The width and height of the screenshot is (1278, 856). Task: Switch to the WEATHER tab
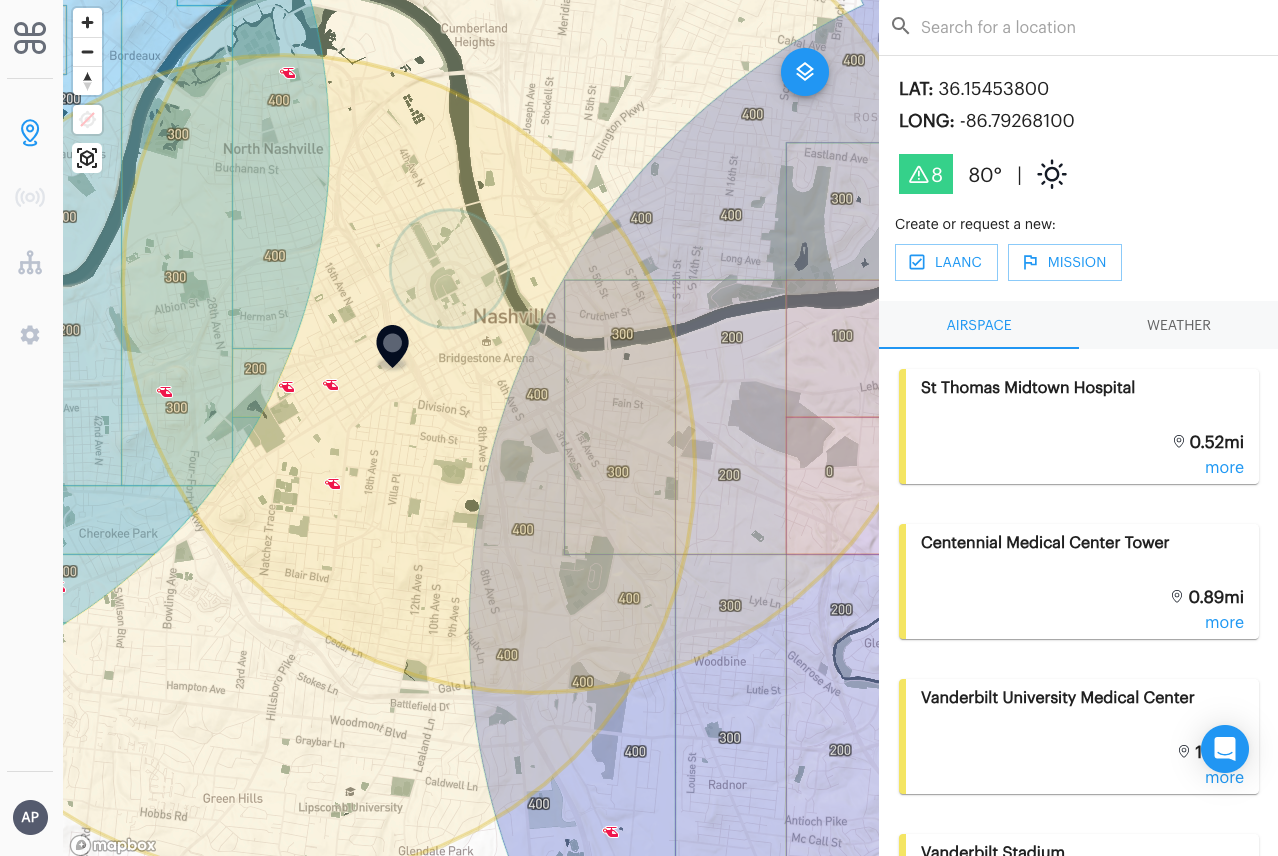(x=1179, y=325)
